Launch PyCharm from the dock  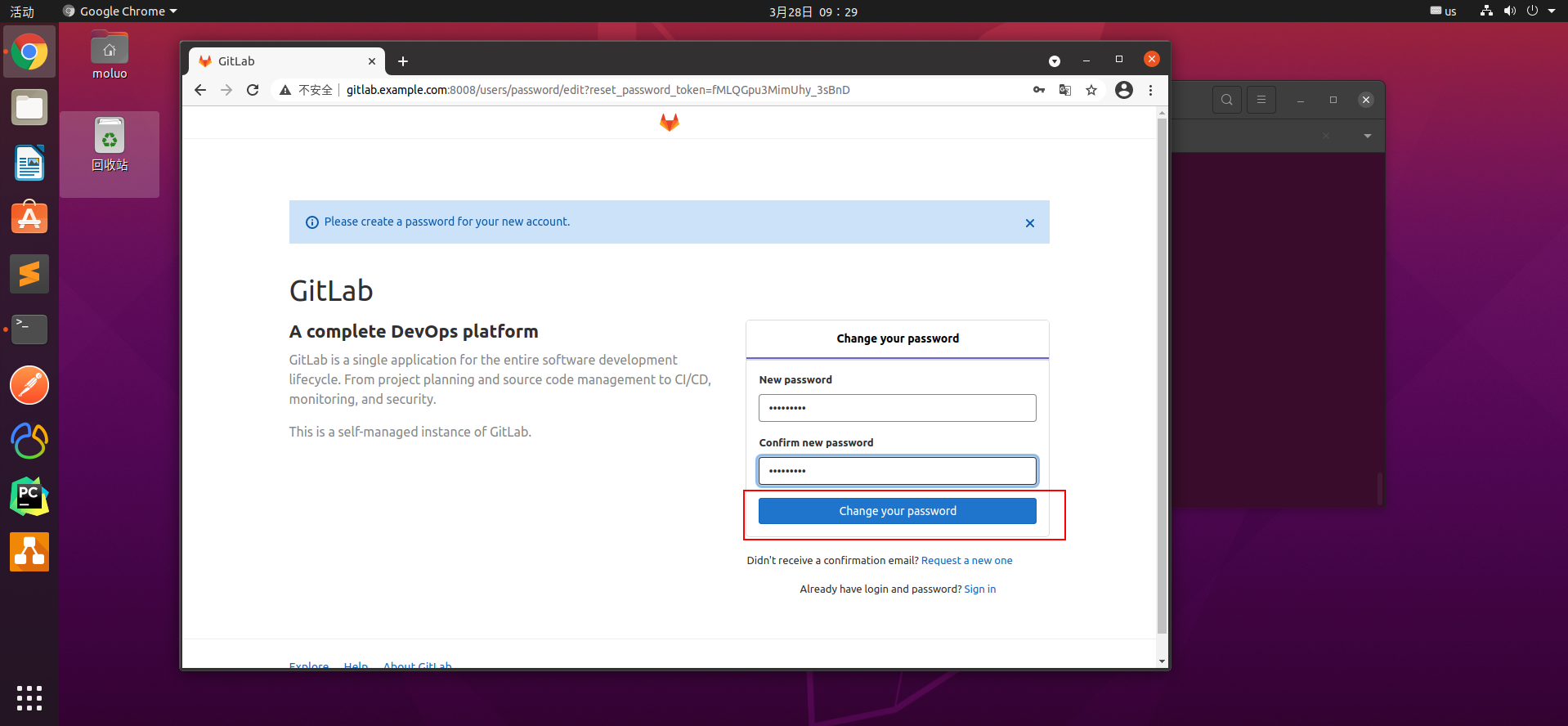[29, 496]
